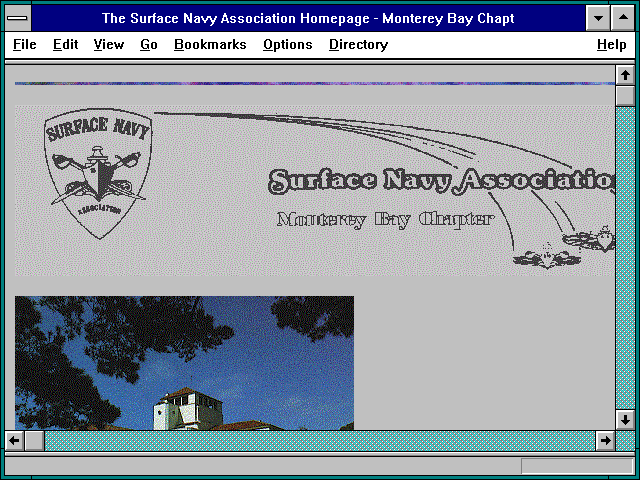Click the vertical scrollbar up arrow
Screen dimensions: 640x480
click(x=625, y=75)
